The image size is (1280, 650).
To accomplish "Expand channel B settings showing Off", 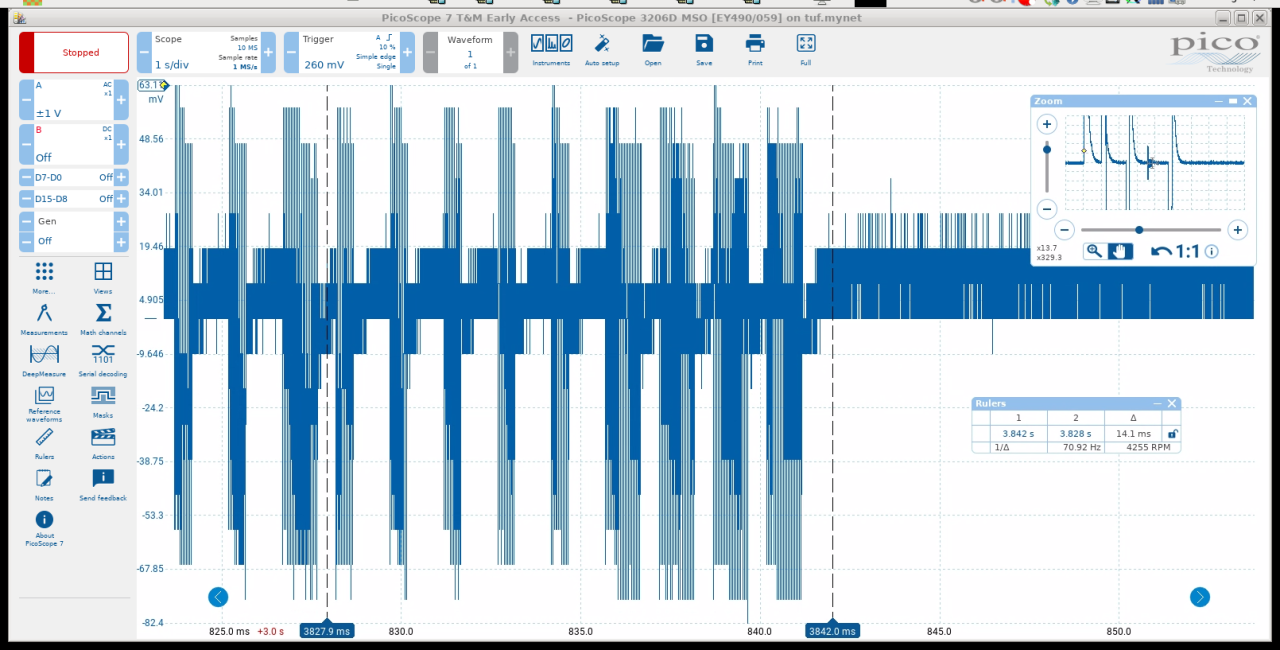I will tap(66, 144).
